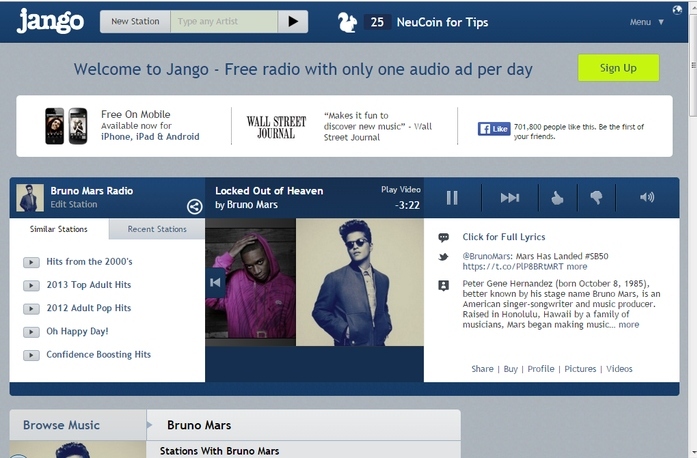
Task: Open the Videos link
Action: pyautogui.click(x=619, y=369)
